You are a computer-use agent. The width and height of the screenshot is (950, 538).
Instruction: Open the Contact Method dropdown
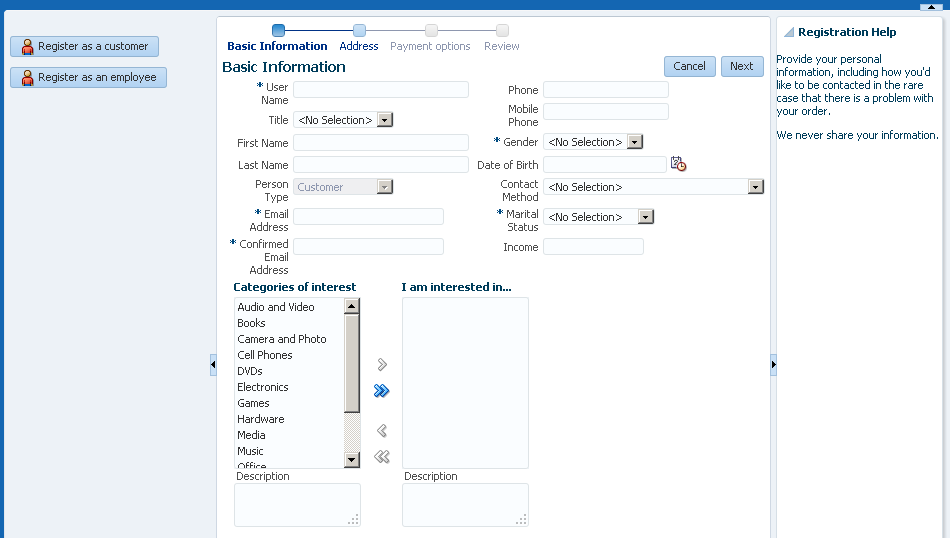coord(756,187)
